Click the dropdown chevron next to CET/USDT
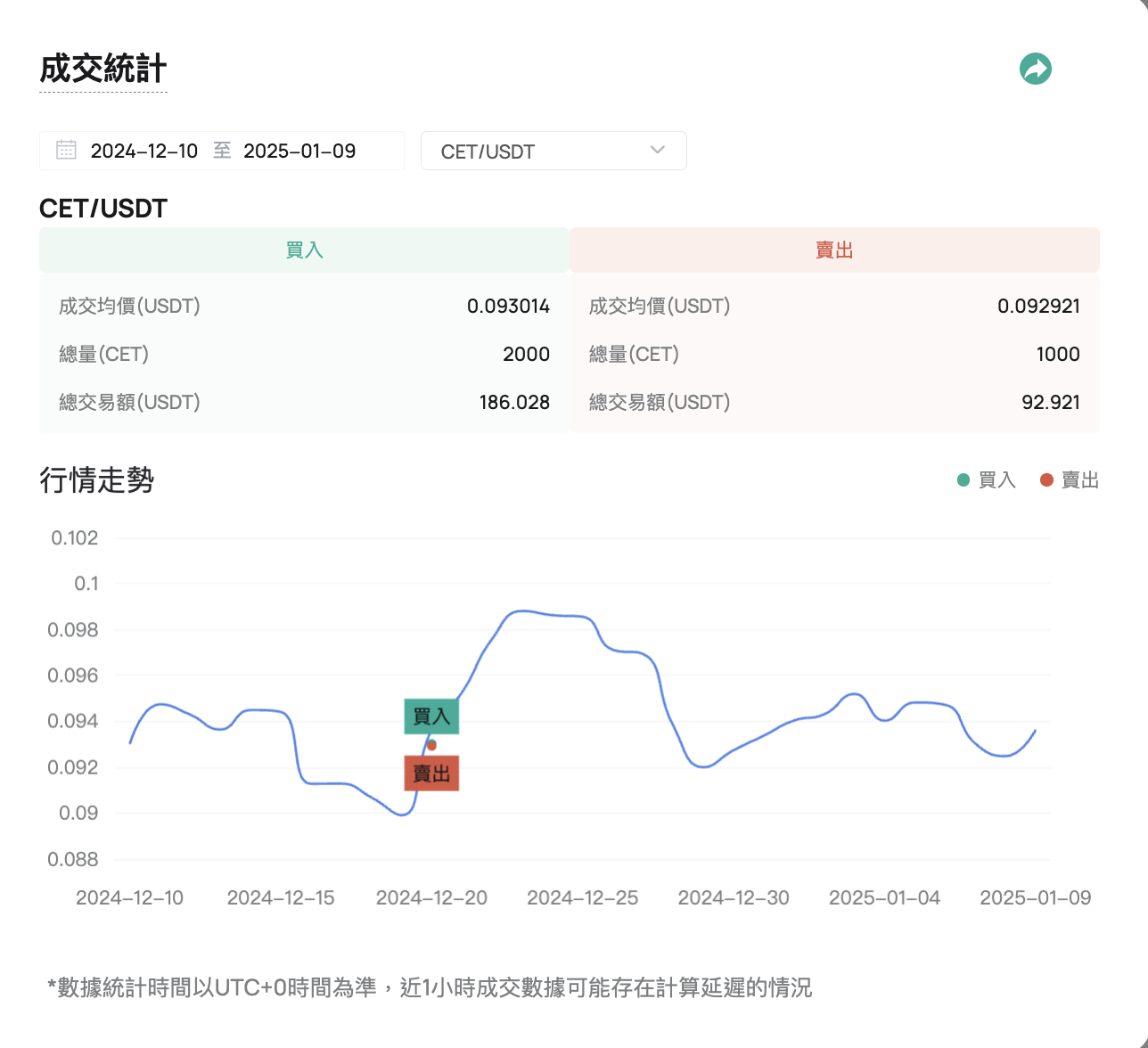The image size is (1148, 1048). [x=658, y=150]
